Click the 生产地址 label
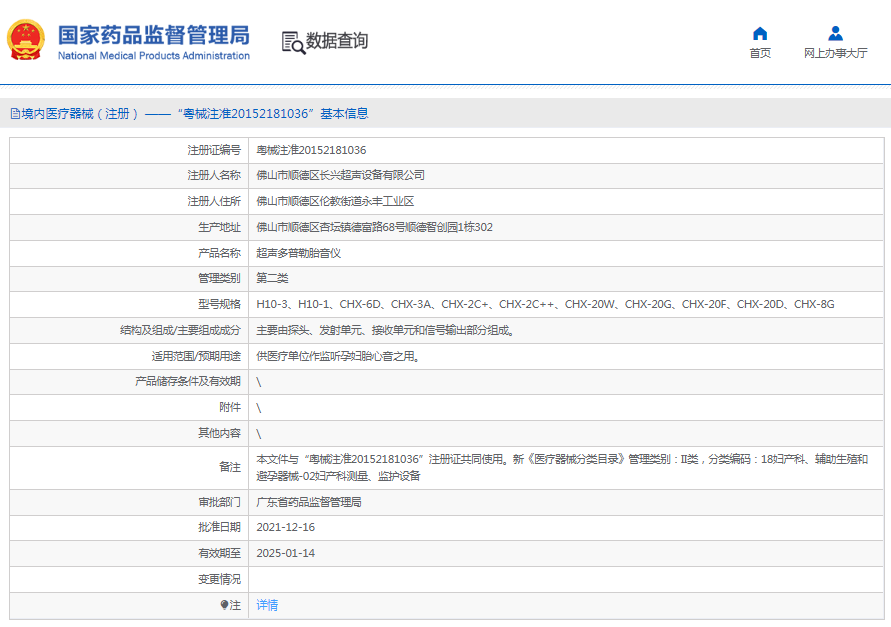 pos(219,227)
